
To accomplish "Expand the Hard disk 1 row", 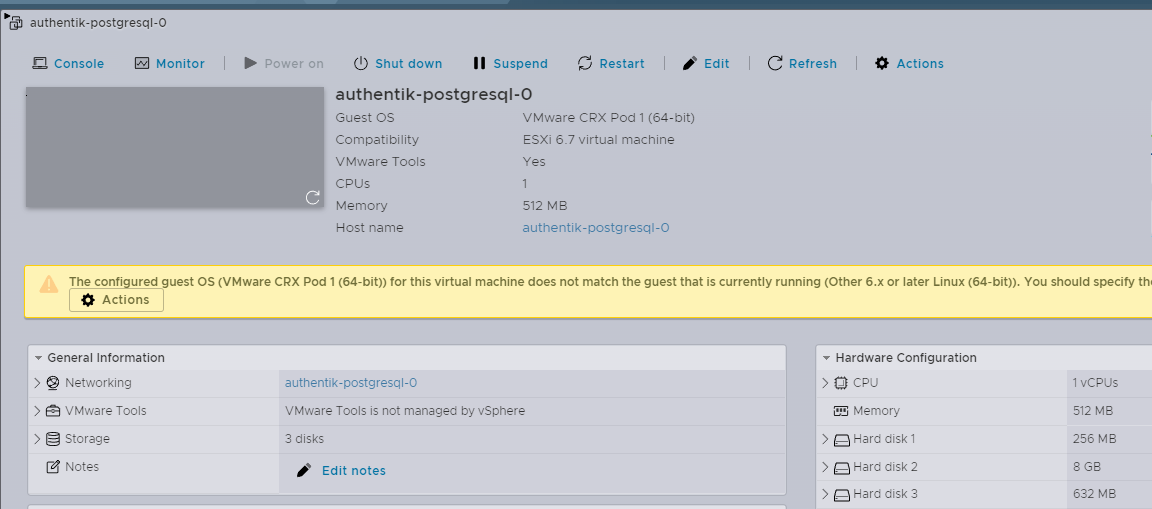I will tap(825, 439).
